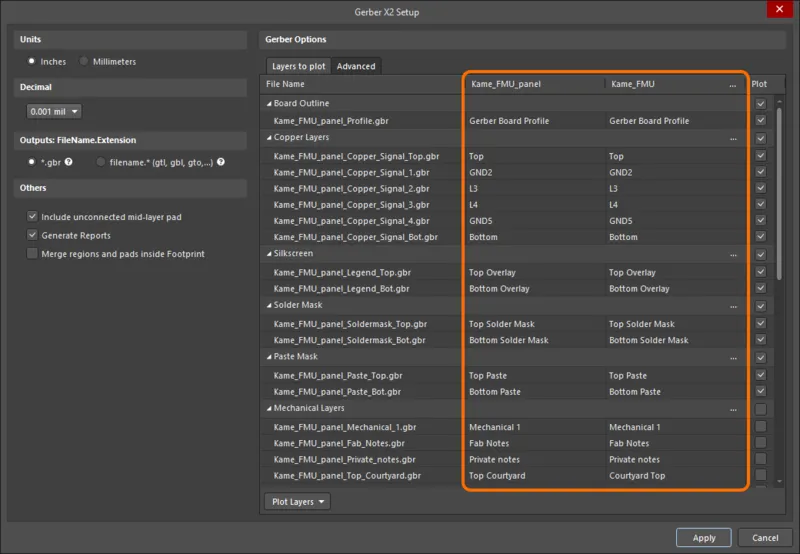Open the Decimal 0.001 mil dropdown
The width and height of the screenshot is (800, 554).
[x=54, y=112]
